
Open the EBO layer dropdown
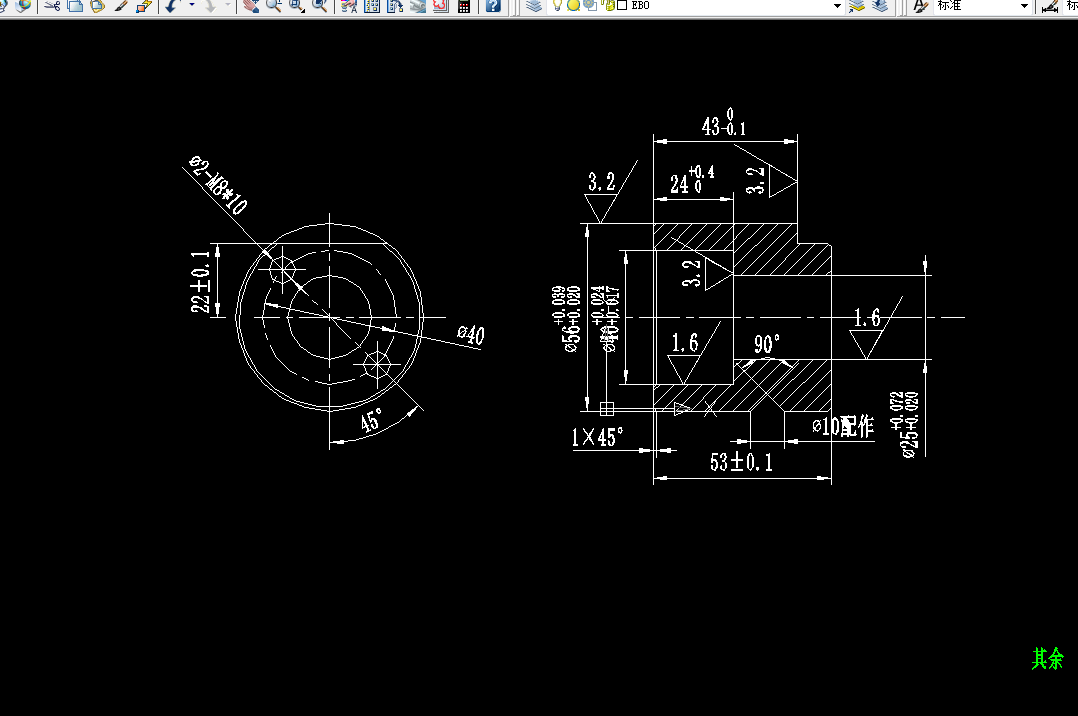coord(838,7)
